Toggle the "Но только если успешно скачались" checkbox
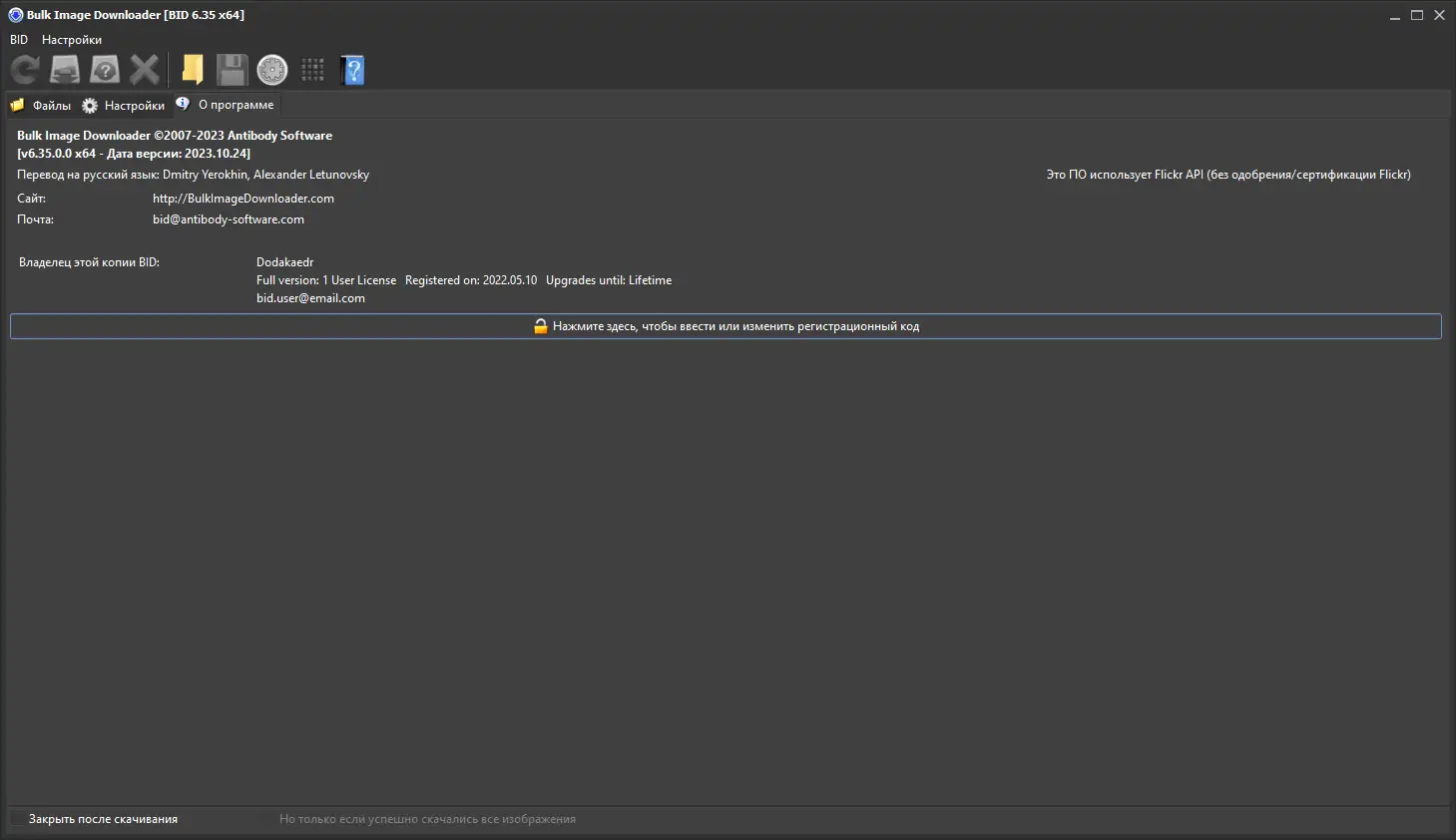This screenshot has width=1456, height=840. click(x=267, y=819)
